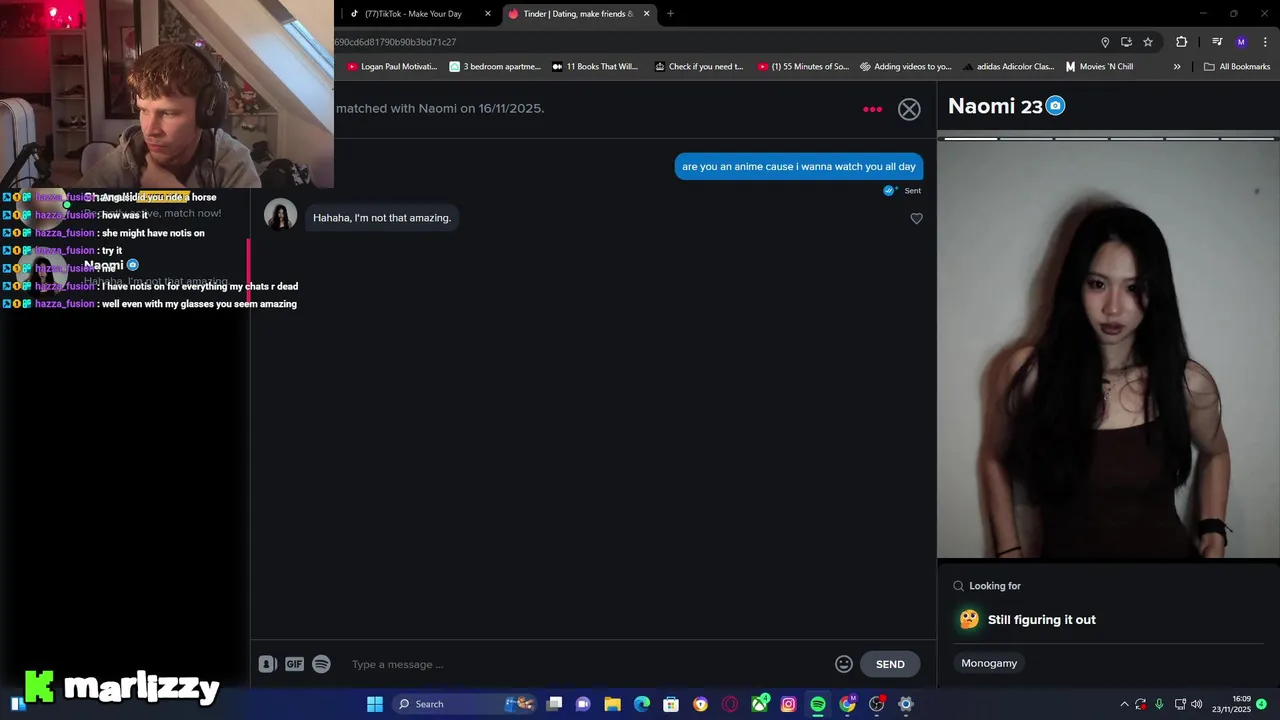Show hidden system tray icons chevron
The height and width of the screenshot is (720, 1280).
click(1124, 704)
